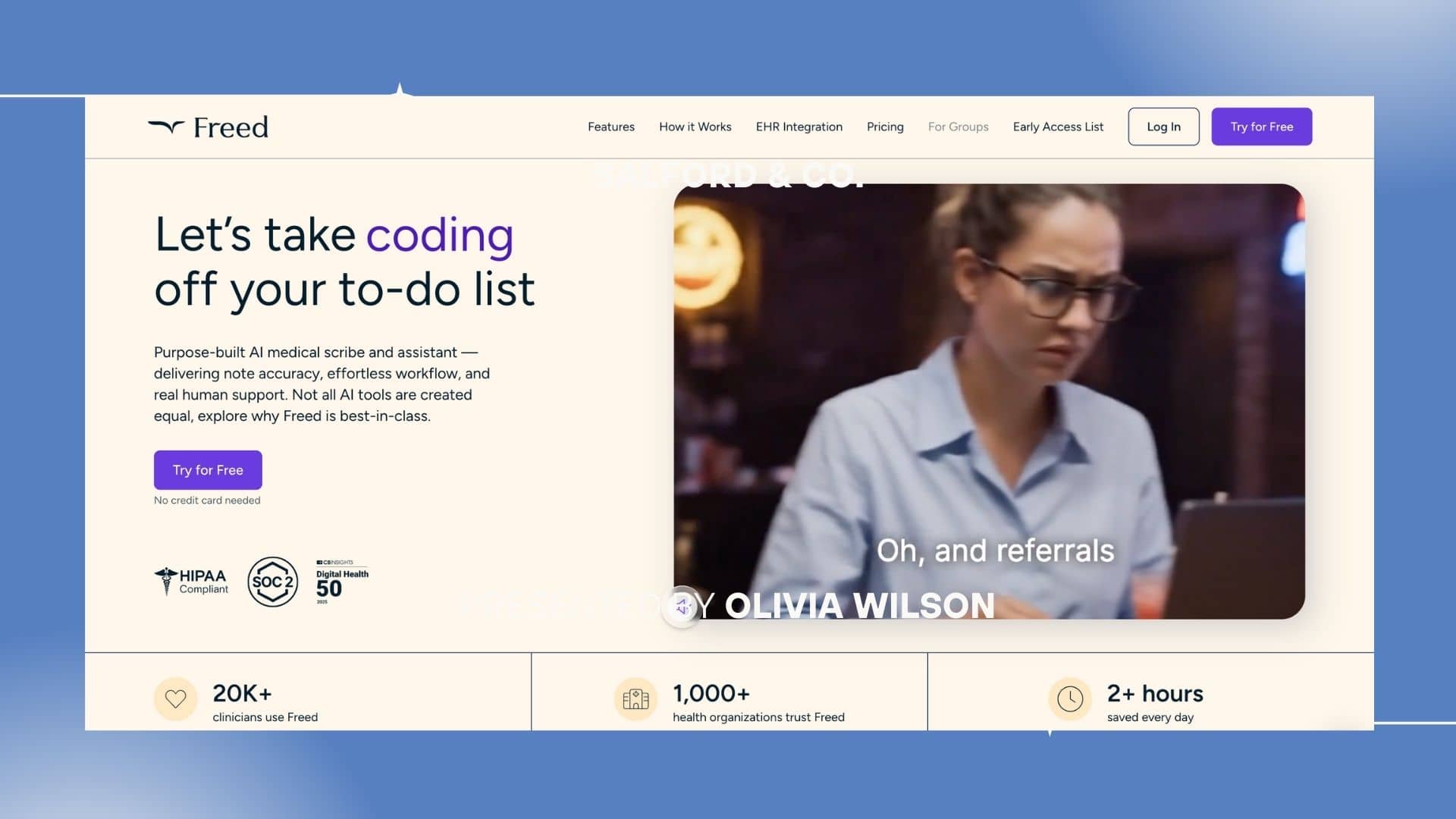Open the Features menu item

click(610, 127)
